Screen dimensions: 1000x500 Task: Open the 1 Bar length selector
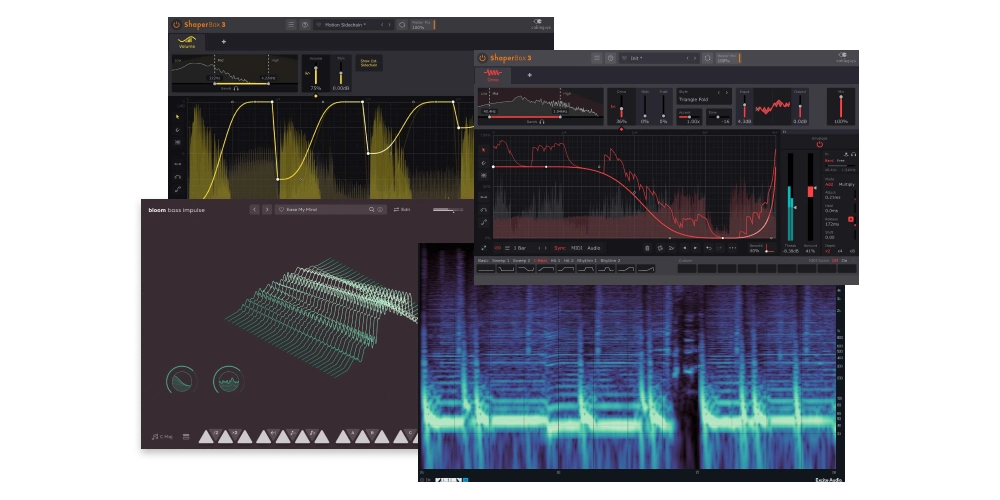tap(519, 248)
